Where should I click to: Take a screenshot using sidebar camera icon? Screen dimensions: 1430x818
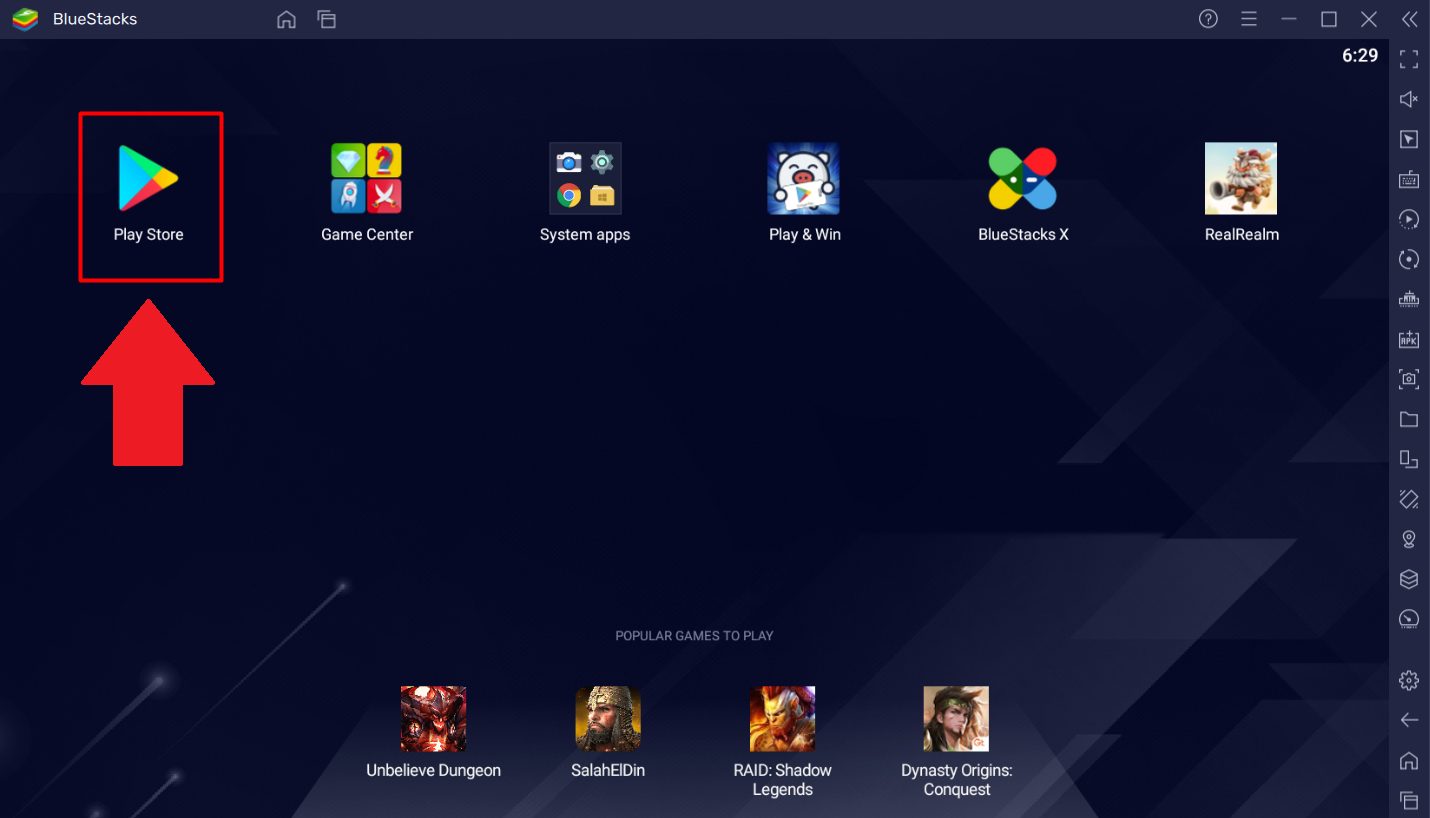(x=1409, y=379)
